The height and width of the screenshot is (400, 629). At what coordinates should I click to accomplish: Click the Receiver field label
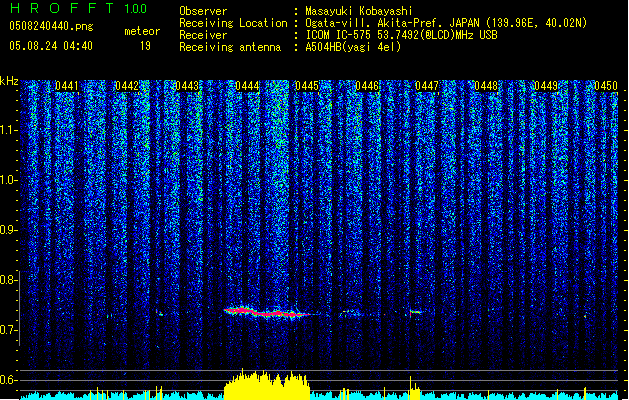[x=203, y=35]
